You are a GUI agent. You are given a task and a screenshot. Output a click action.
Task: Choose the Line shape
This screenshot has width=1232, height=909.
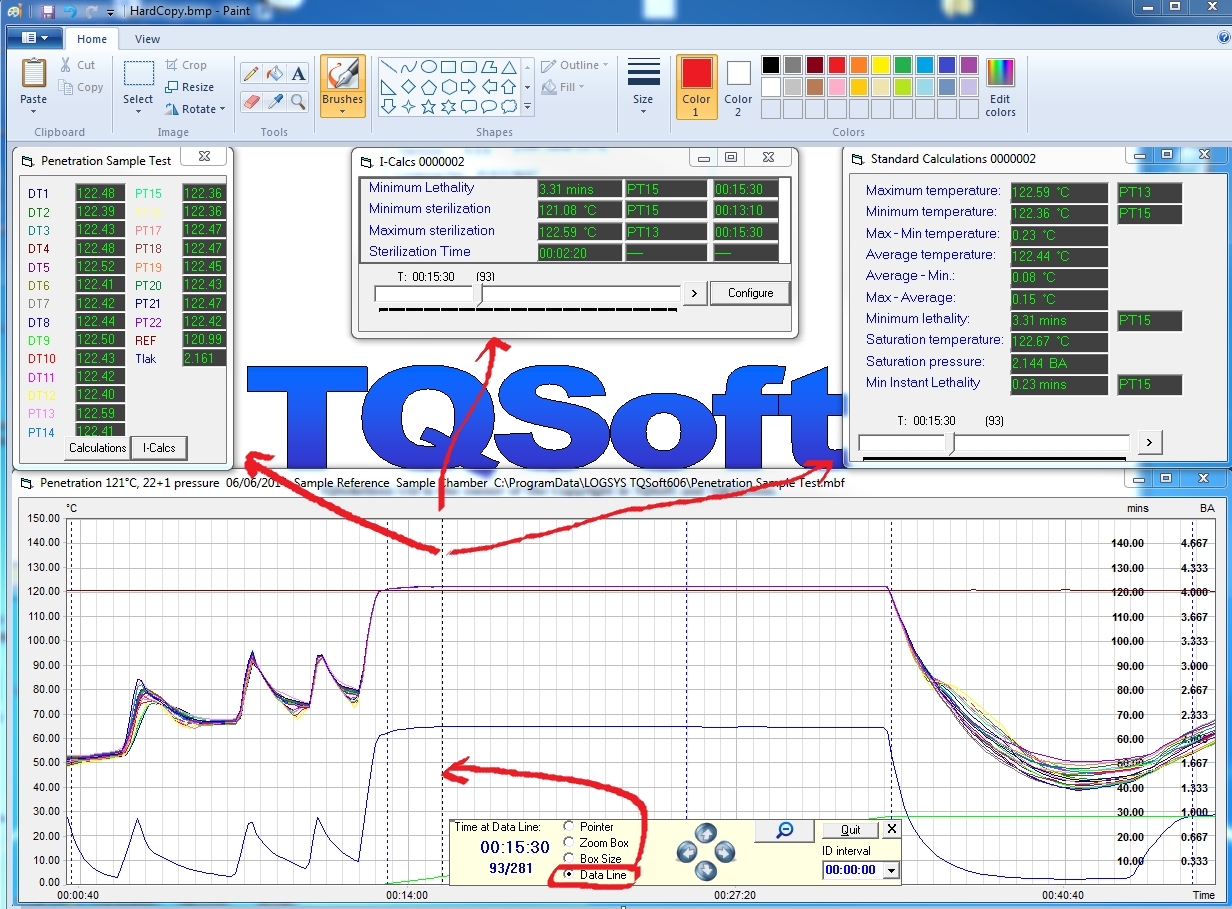(x=388, y=67)
